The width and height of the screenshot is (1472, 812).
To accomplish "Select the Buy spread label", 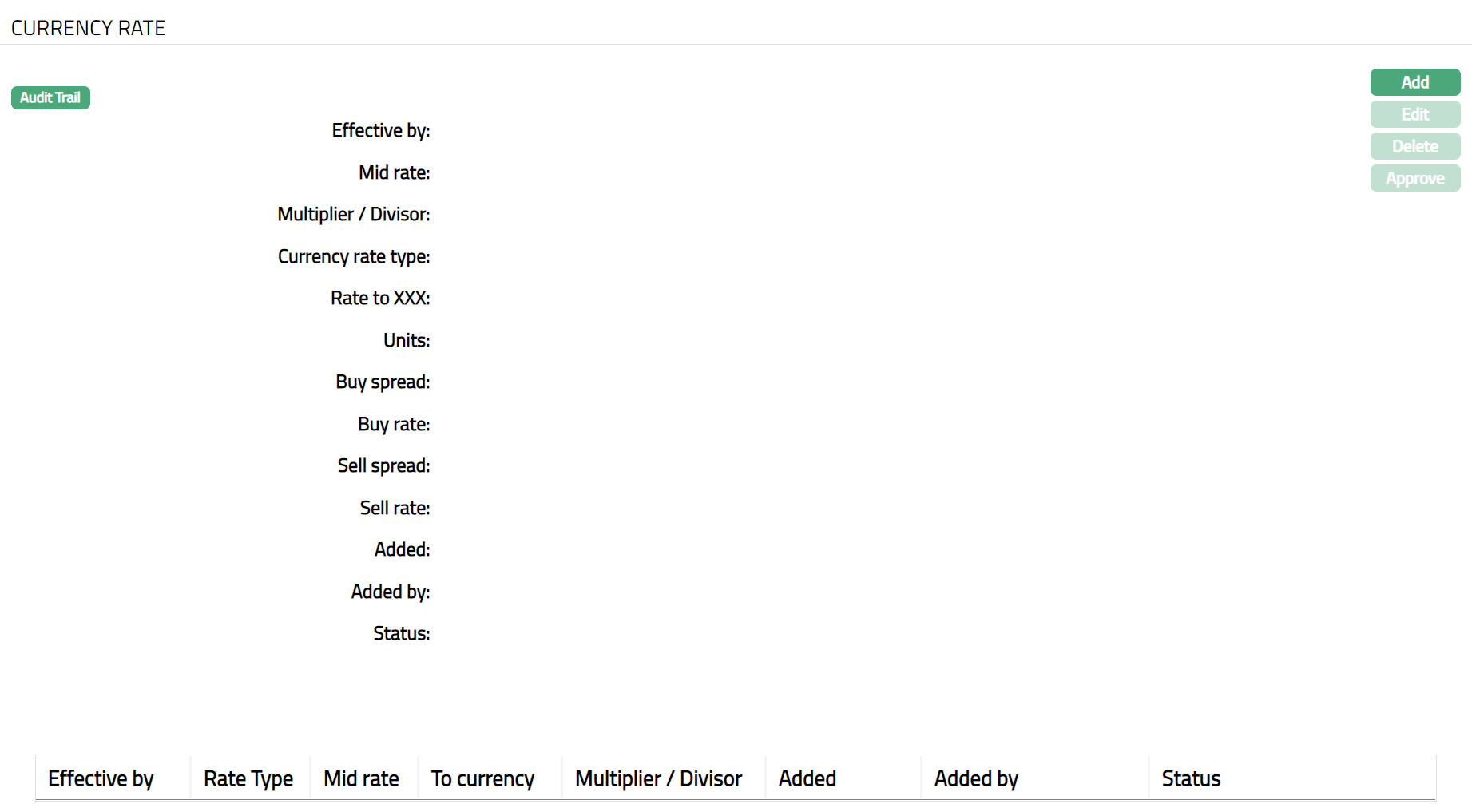I will [383, 382].
